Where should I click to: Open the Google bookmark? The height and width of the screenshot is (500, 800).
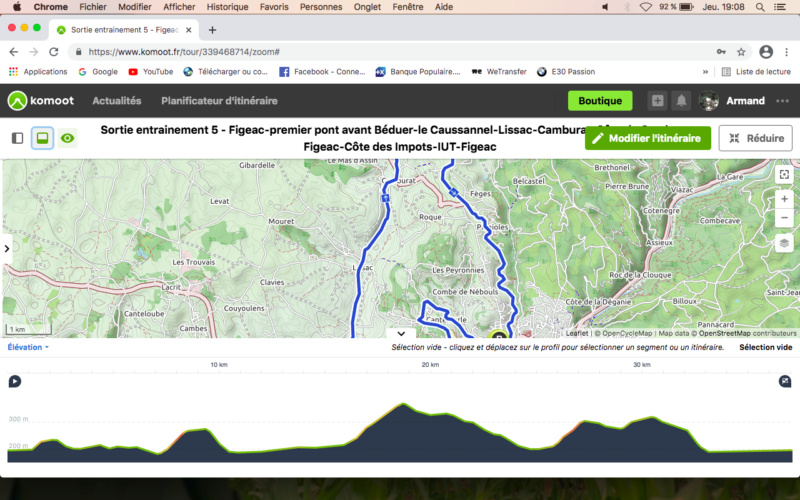(98, 72)
